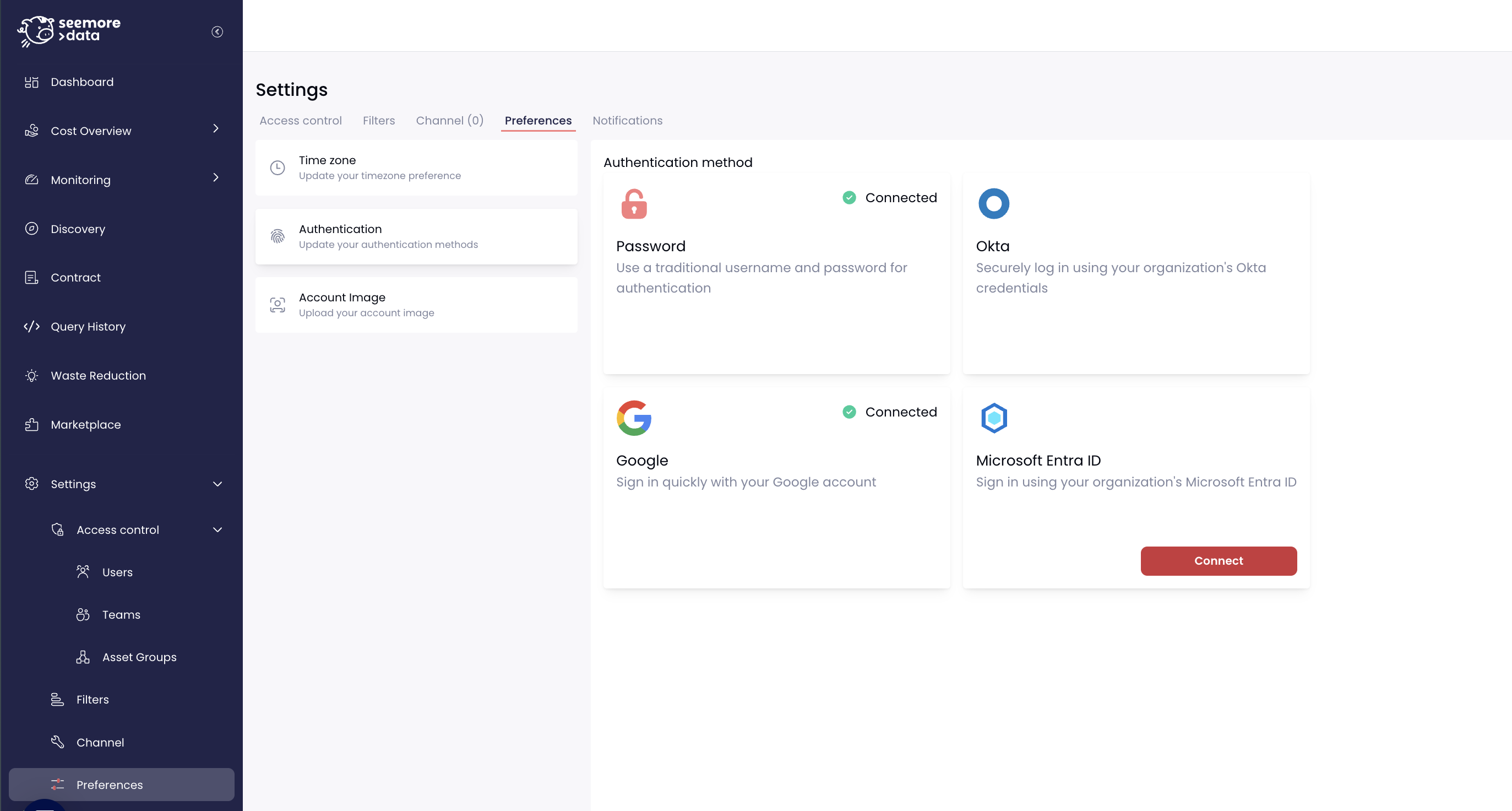This screenshot has width=1512, height=811.
Task: Connect Microsoft Entra ID
Action: point(1218,560)
